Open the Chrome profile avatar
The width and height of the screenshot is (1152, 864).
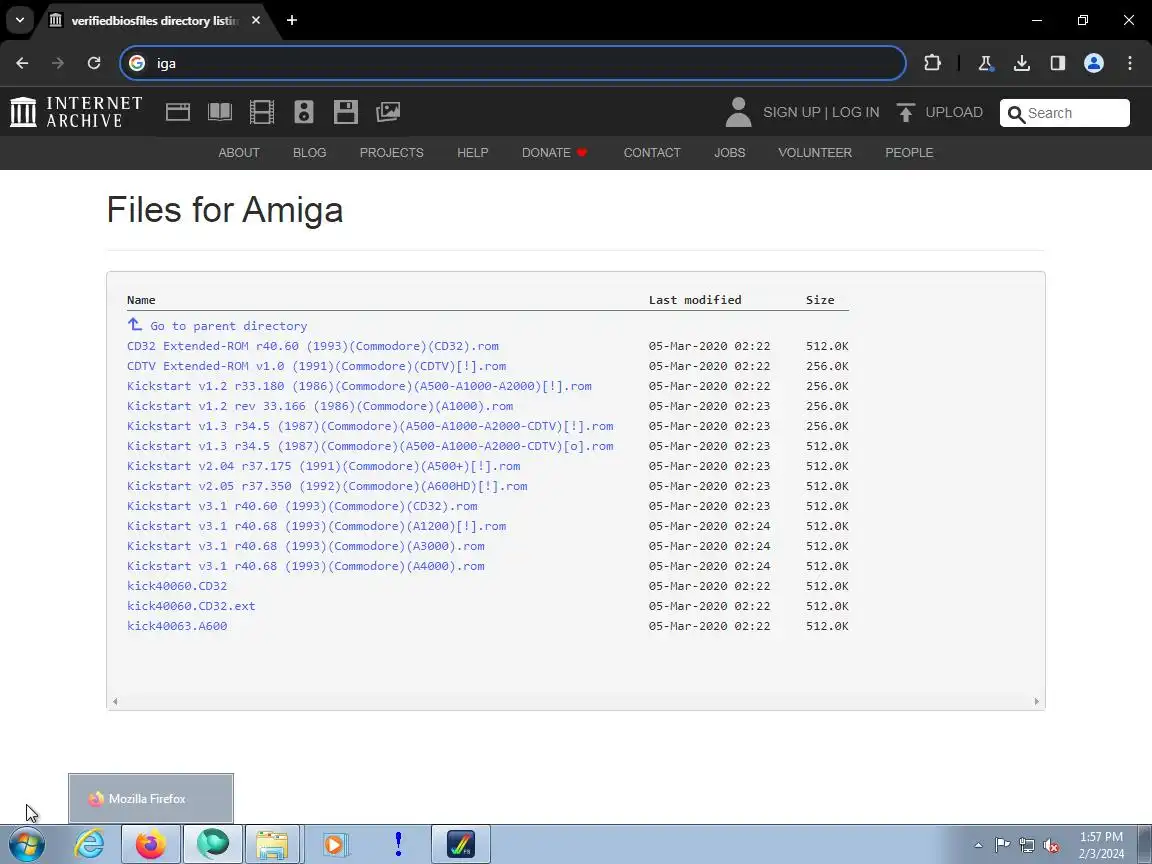(x=1094, y=63)
